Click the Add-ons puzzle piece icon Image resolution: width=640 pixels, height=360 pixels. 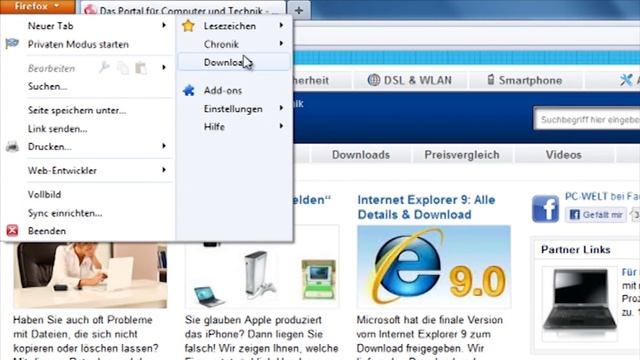tap(189, 90)
